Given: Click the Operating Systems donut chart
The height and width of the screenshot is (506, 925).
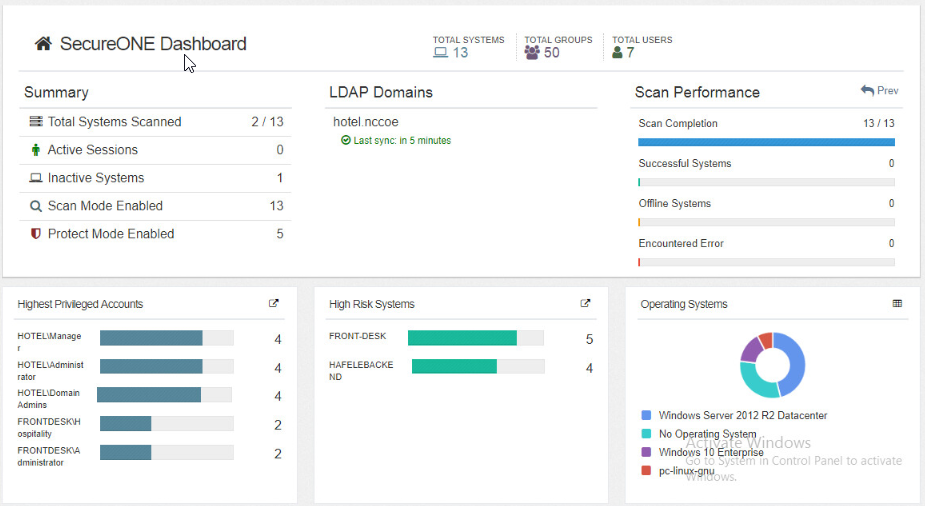Looking at the screenshot, I should click(773, 365).
